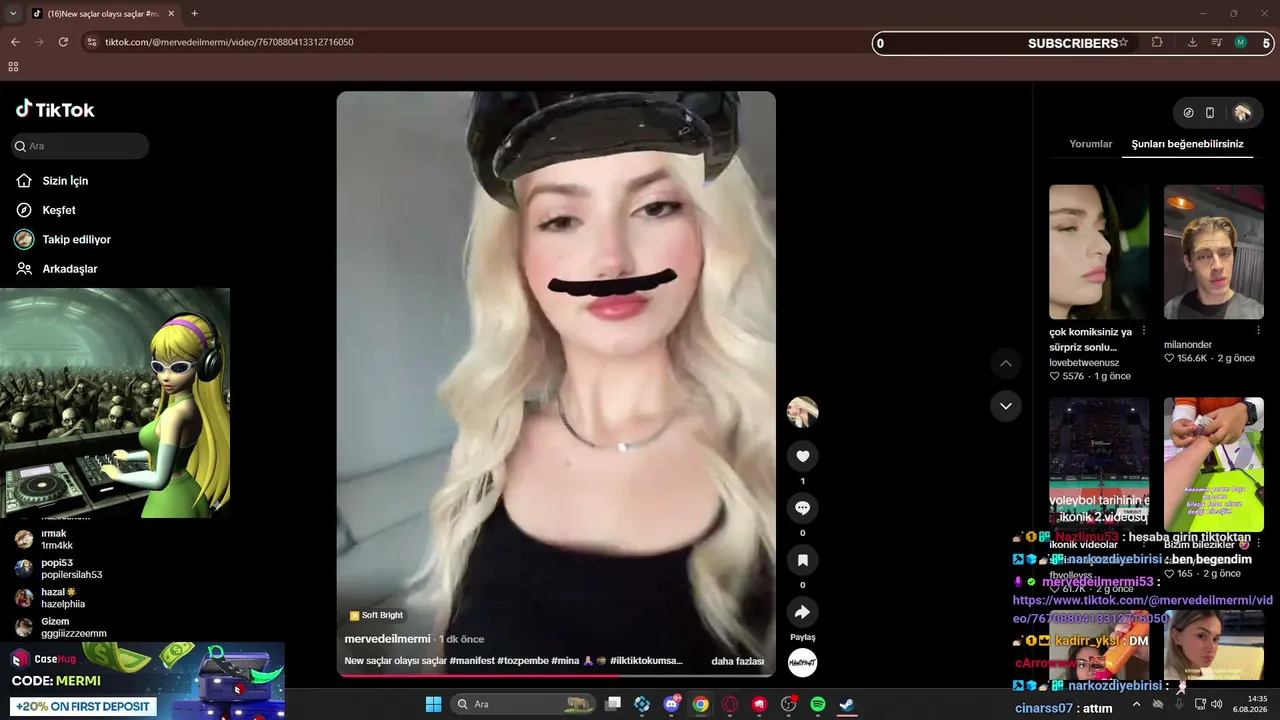
Task: Open options menu for the milanonder video
Action: pyautogui.click(x=1258, y=331)
